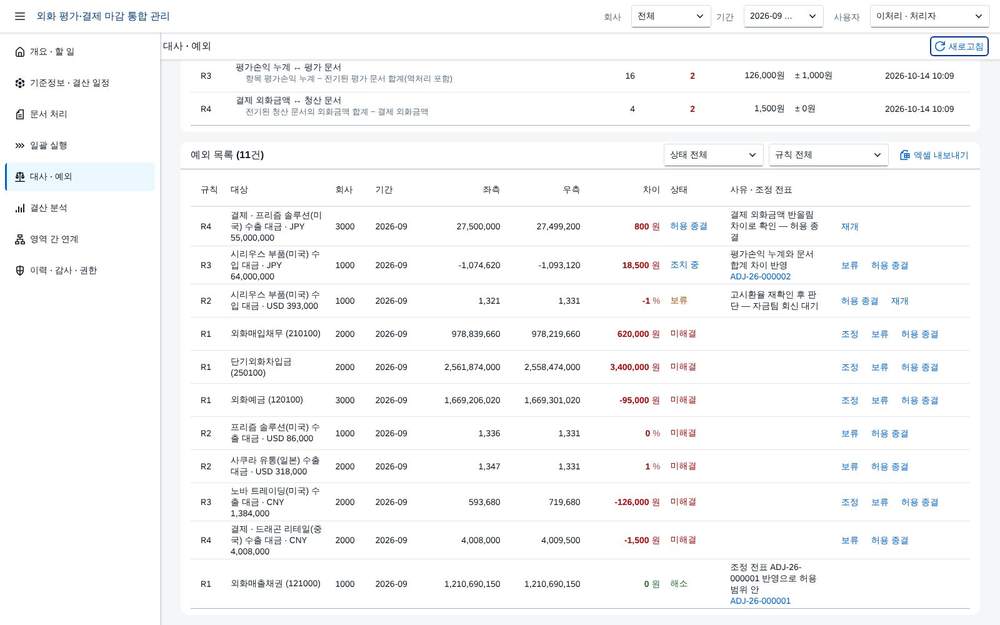This screenshot has width=1000, height=625.
Task: Click the 조치 중 status text
Action: [x=684, y=265]
